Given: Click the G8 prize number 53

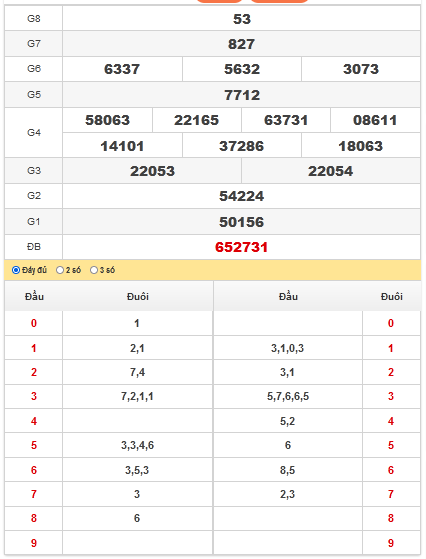Looking at the screenshot, I should point(242,19).
